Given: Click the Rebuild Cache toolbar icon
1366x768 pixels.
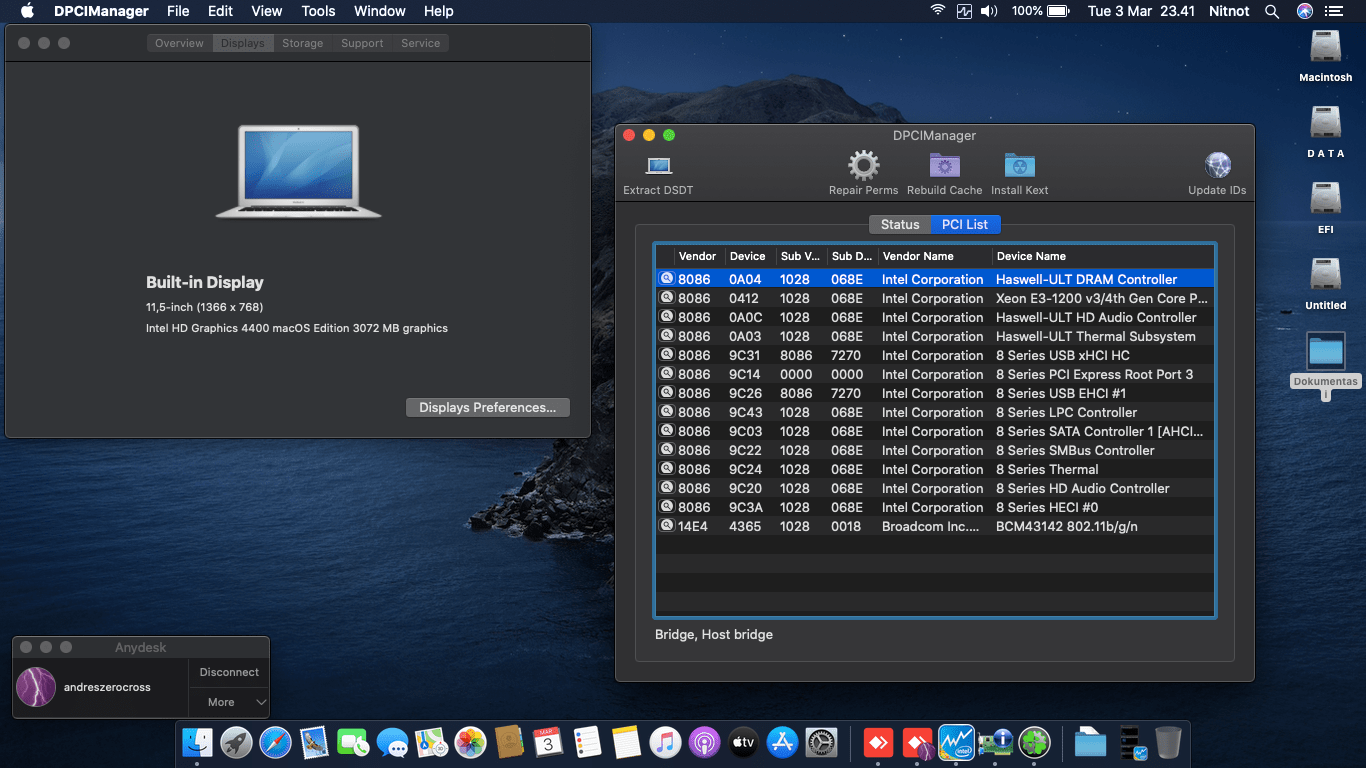Looking at the screenshot, I should click(x=945, y=165).
